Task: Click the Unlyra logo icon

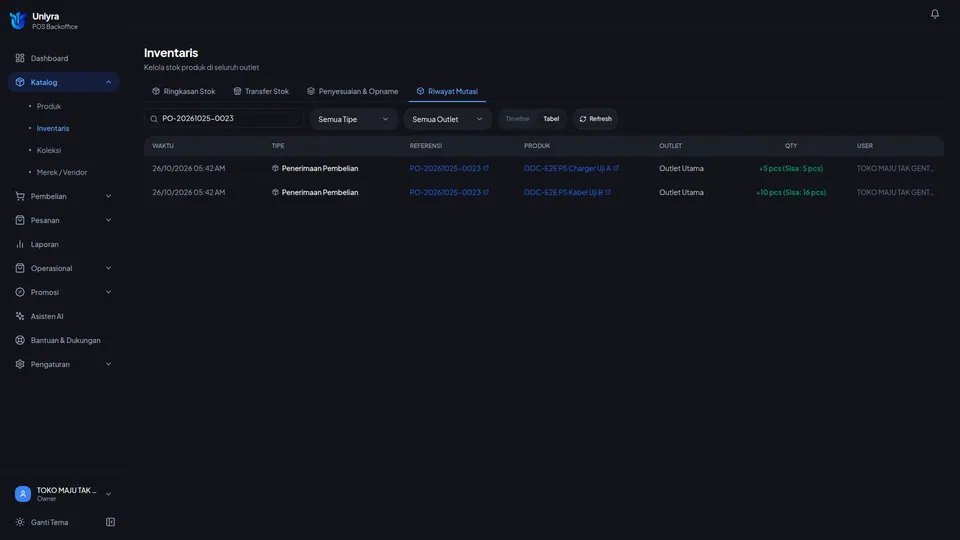Action: click(x=18, y=21)
